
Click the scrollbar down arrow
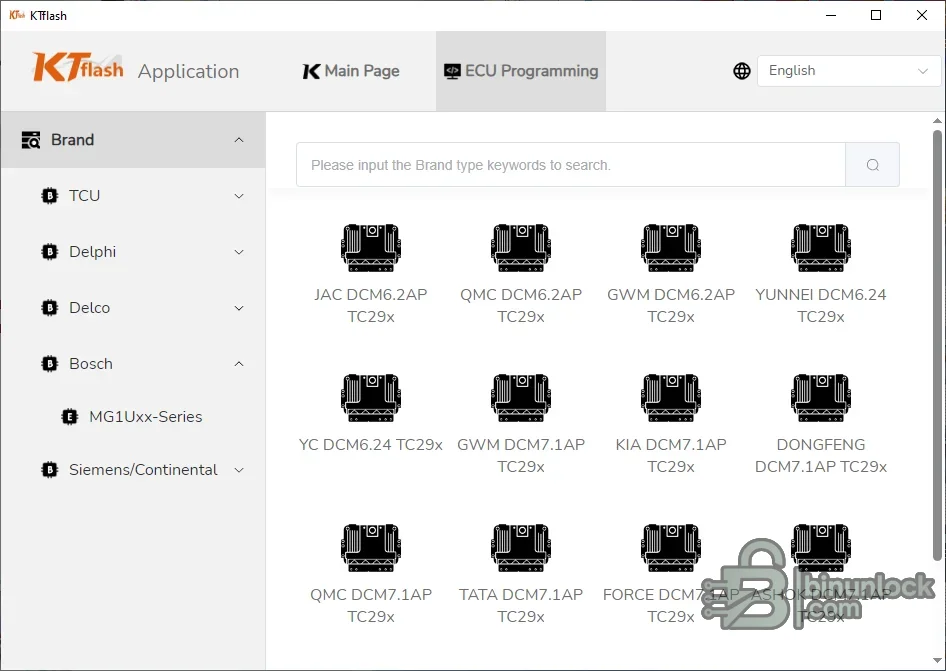click(937, 660)
